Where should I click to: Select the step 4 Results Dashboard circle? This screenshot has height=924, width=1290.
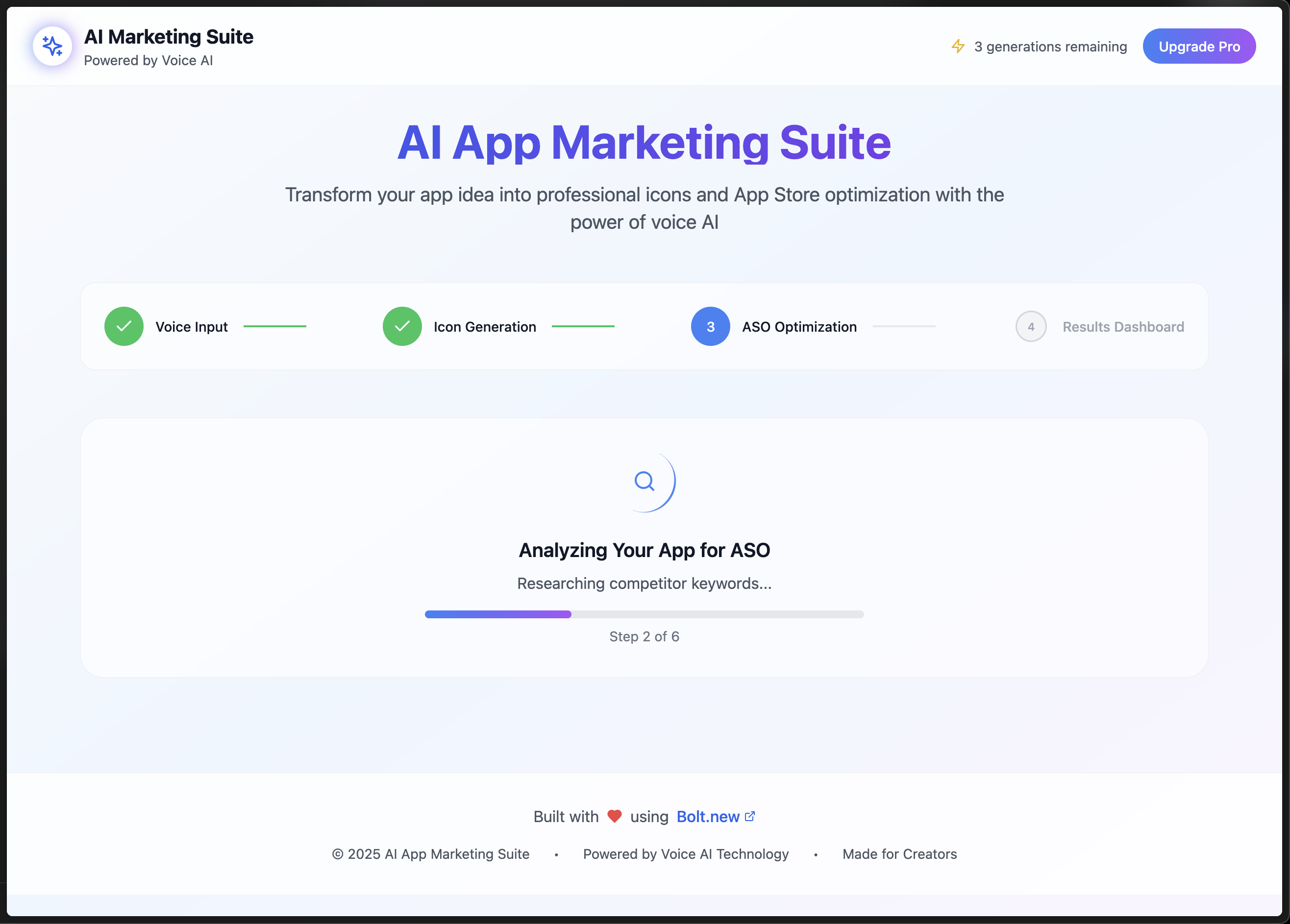point(1031,326)
